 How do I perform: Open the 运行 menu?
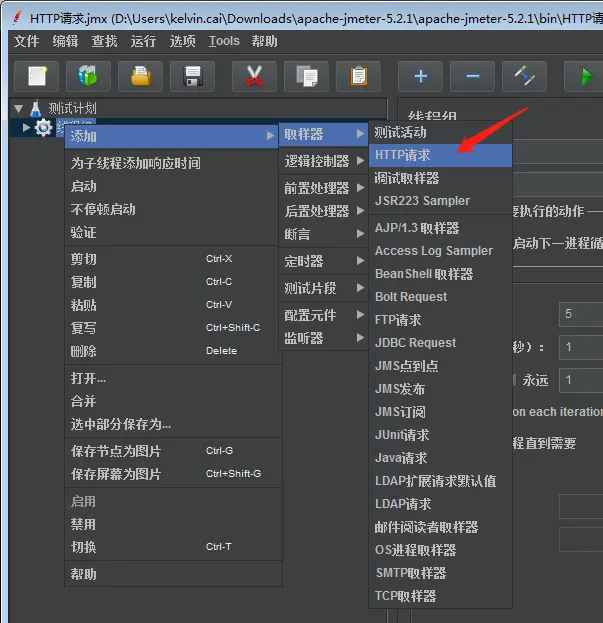[143, 41]
